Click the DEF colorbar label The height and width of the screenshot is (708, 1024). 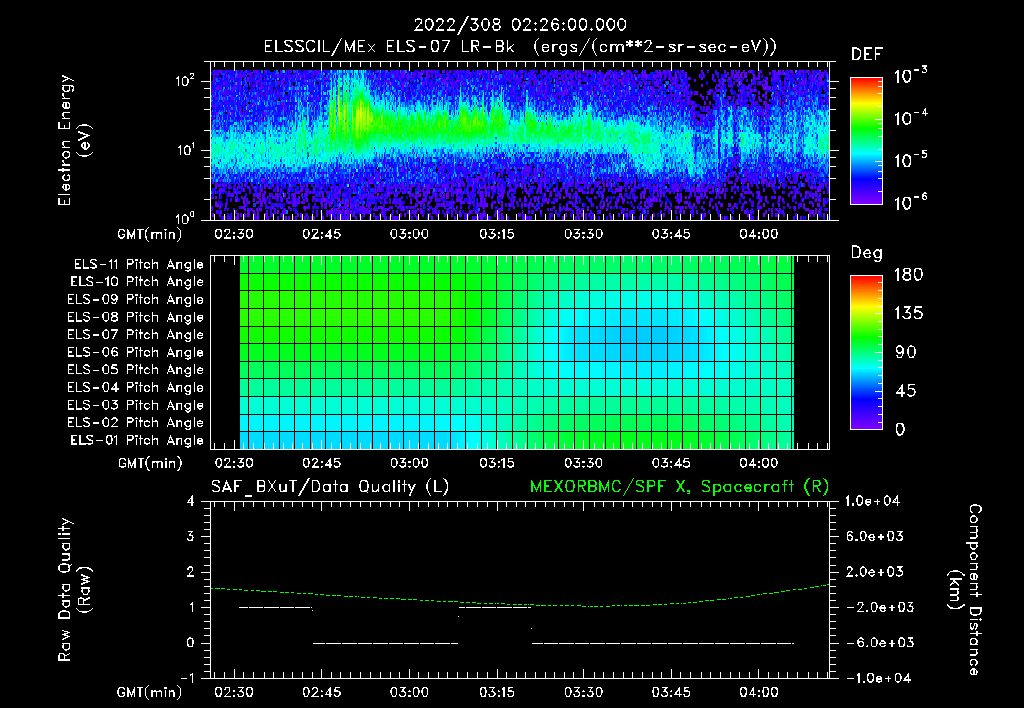pyautogui.click(x=867, y=55)
